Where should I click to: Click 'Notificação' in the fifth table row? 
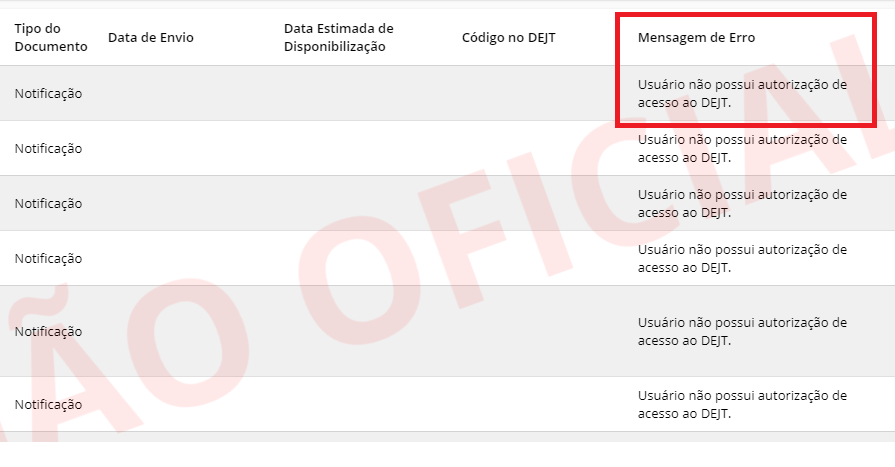click(49, 332)
